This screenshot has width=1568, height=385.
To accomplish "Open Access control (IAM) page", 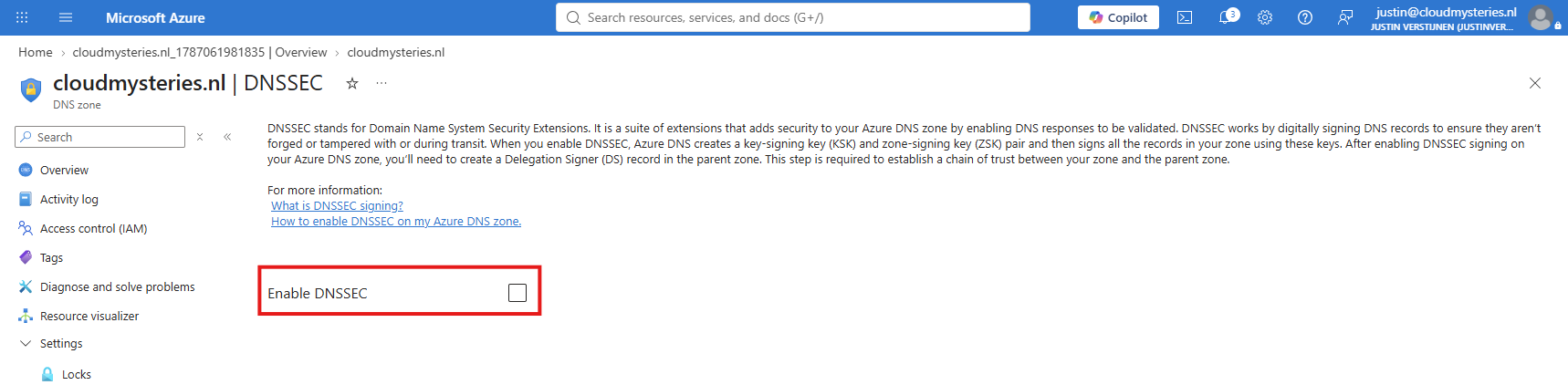I will (93, 228).
